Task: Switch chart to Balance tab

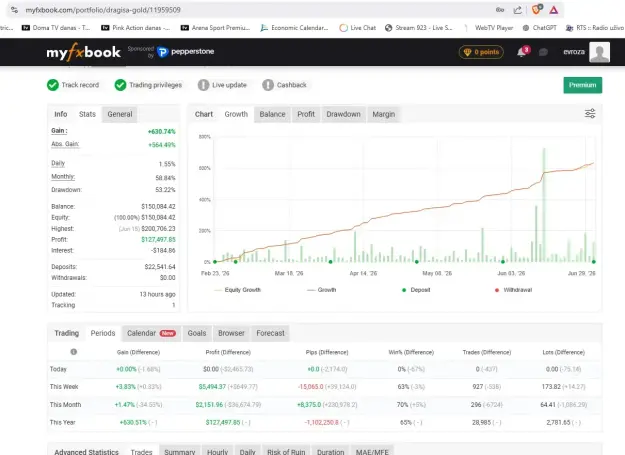Action: [272, 114]
